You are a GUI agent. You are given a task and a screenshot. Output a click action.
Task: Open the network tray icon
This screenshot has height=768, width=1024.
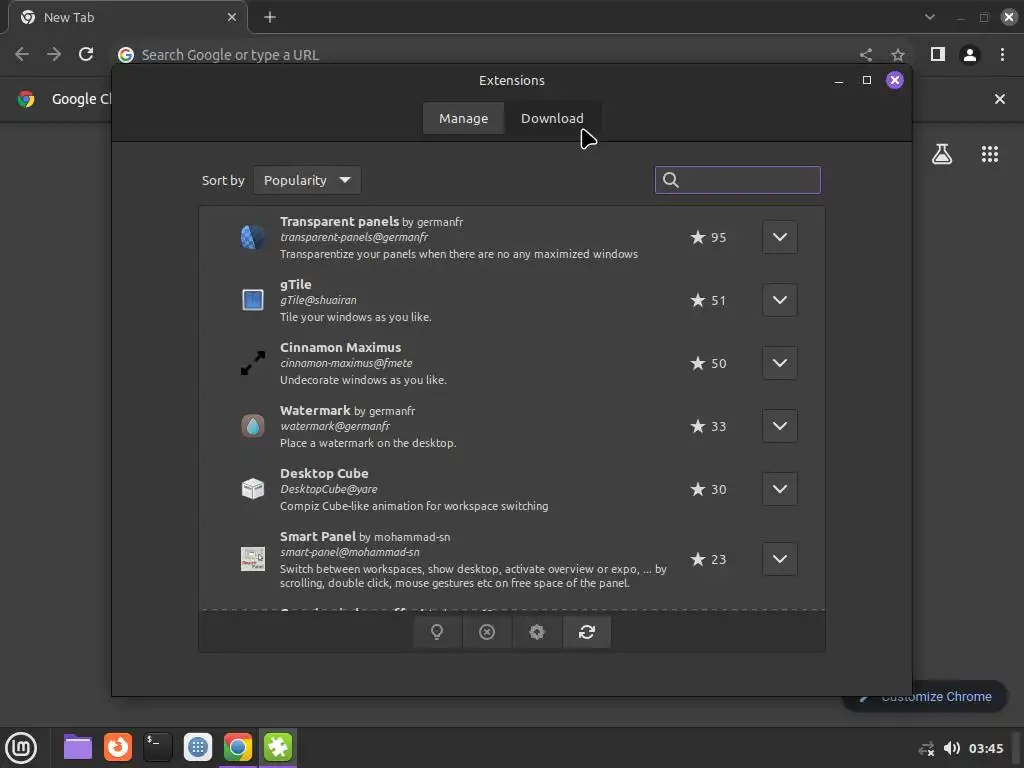coord(926,748)
